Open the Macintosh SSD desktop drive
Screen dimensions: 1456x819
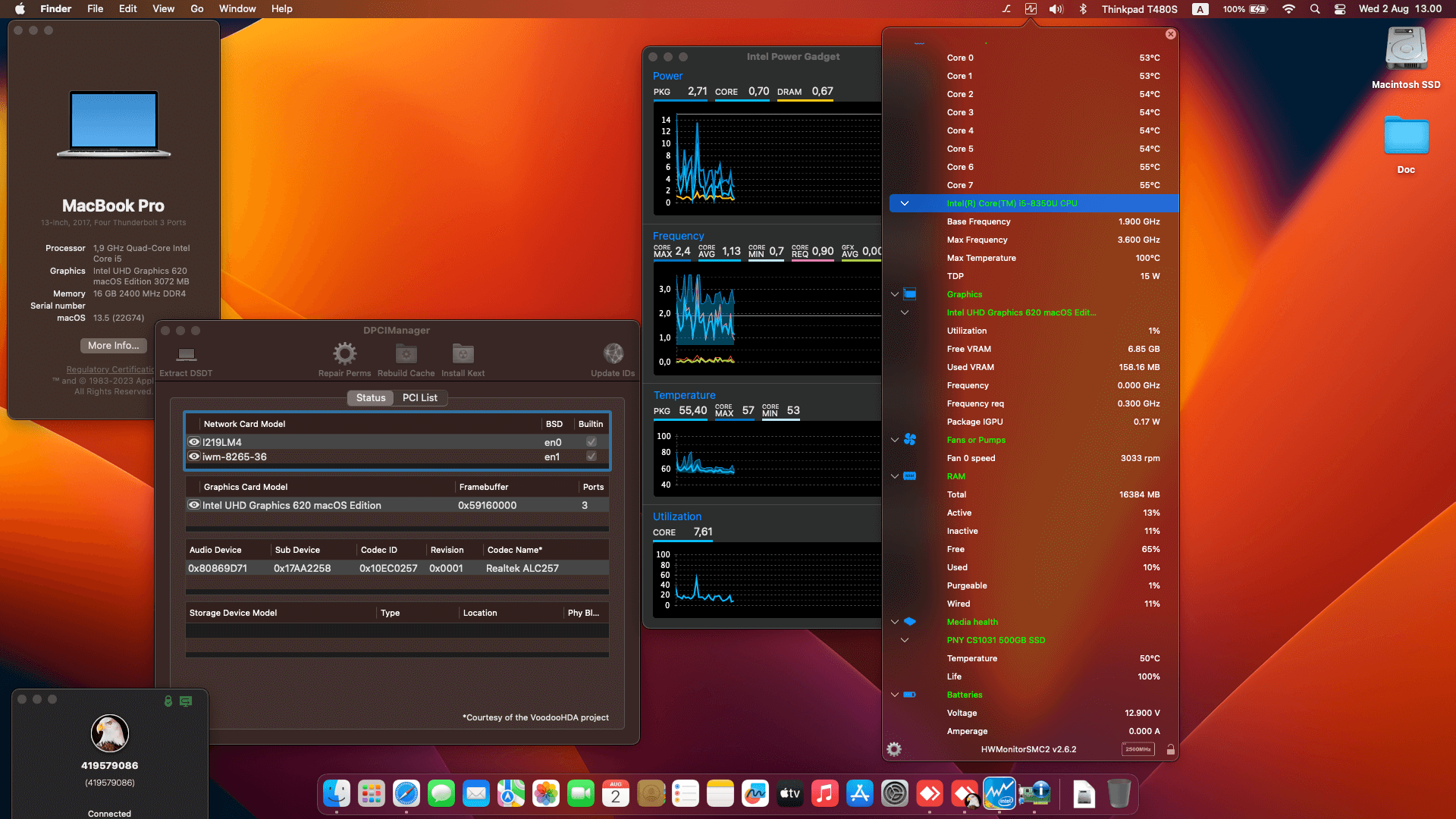tap(1407, 50)
